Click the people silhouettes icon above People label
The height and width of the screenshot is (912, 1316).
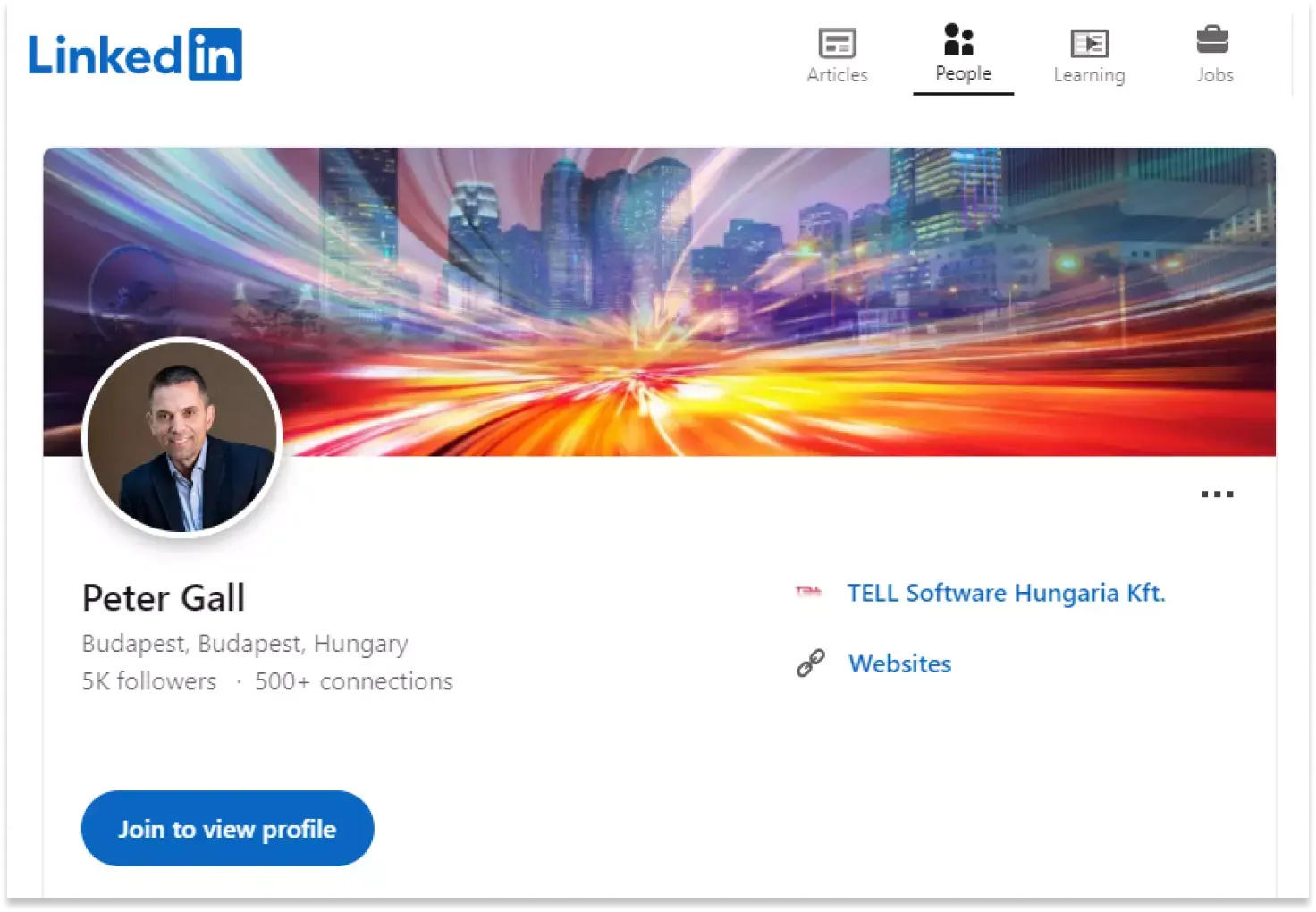pyautogui.click(x=958, y=38)
